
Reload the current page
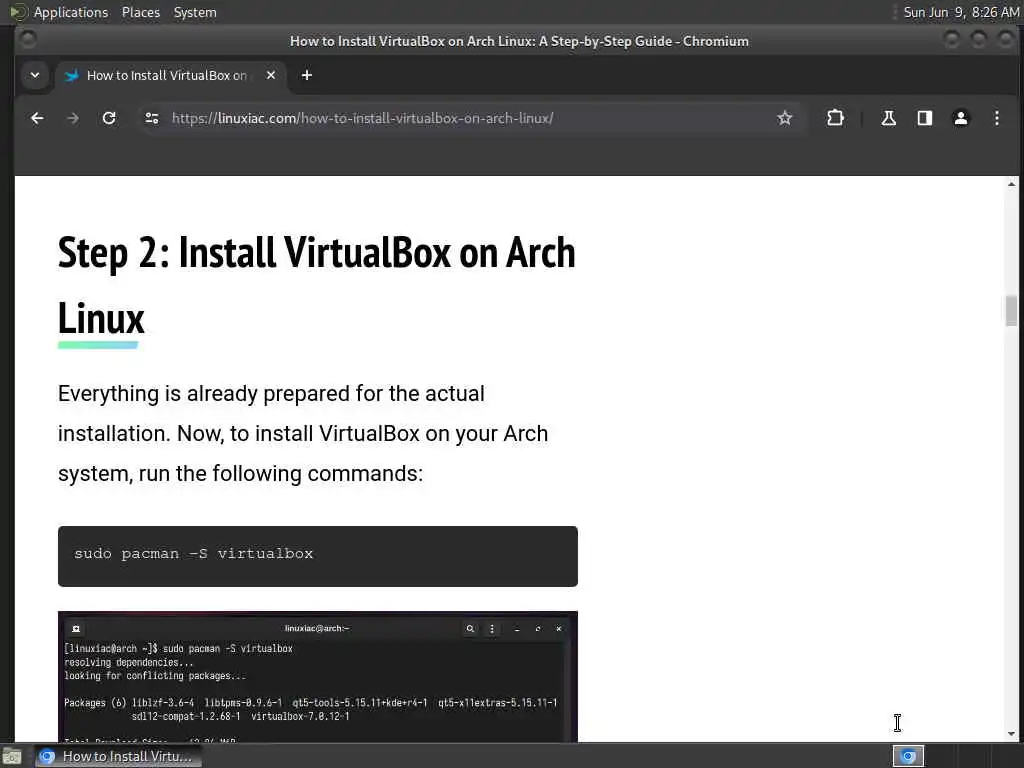[109, 118]
